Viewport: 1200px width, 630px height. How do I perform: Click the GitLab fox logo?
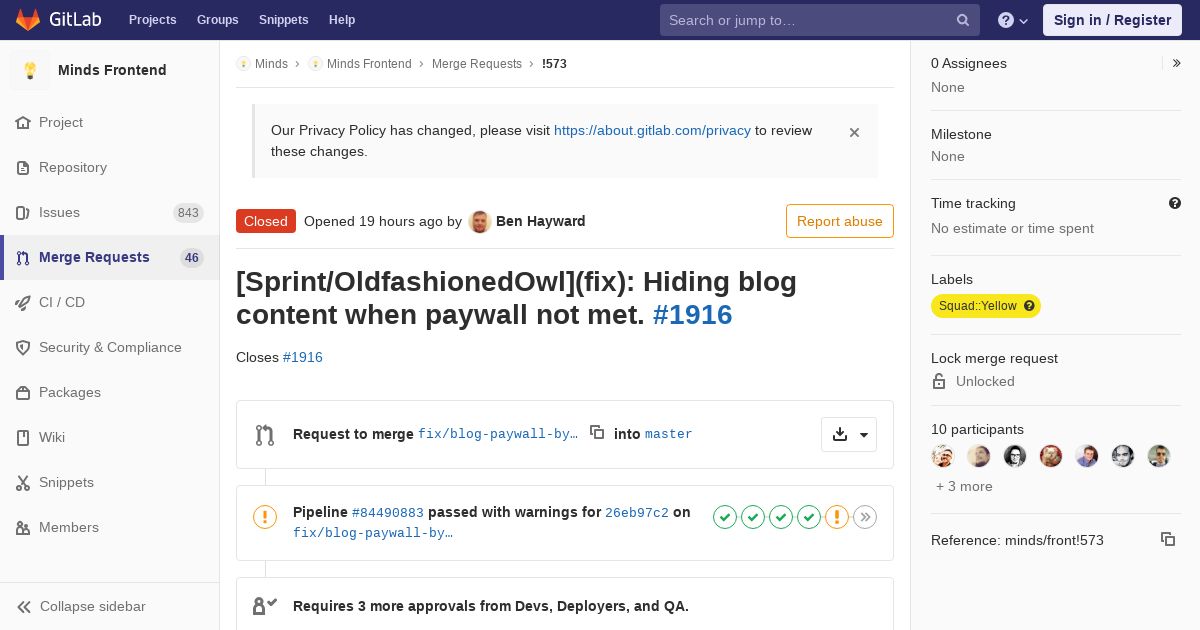click(28, 20)
